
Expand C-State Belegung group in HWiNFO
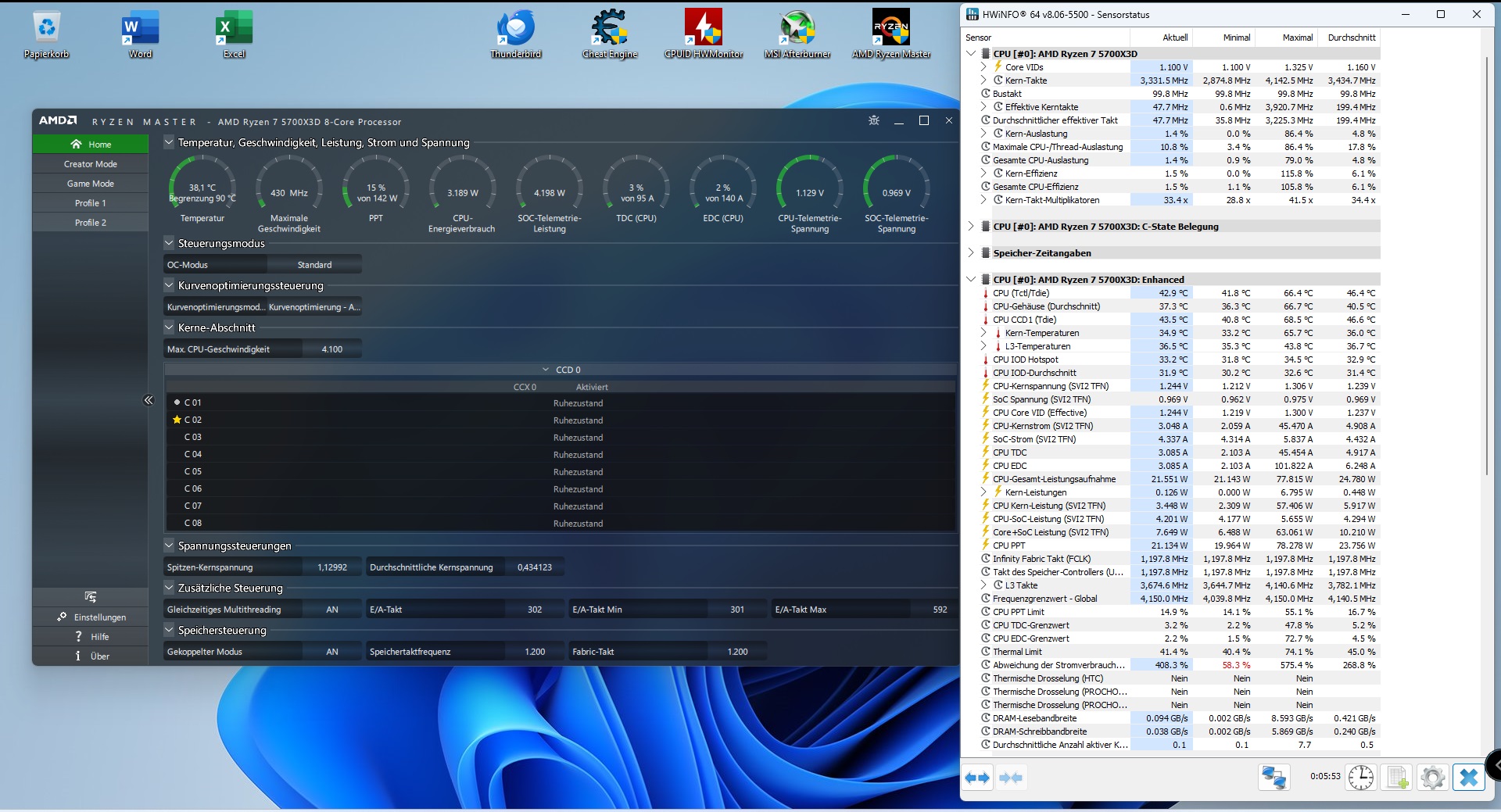pos(971,226)
